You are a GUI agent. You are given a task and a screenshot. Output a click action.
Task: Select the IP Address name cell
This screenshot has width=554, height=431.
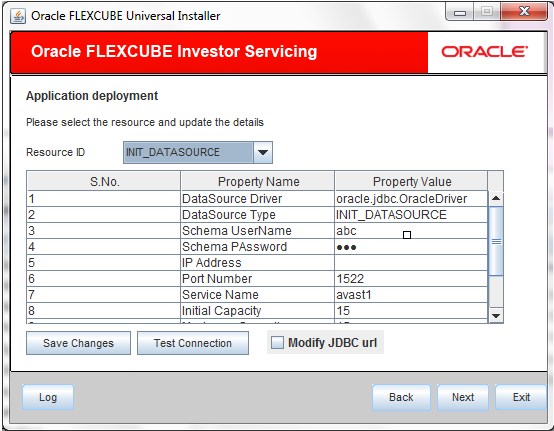tap(258, 263)
